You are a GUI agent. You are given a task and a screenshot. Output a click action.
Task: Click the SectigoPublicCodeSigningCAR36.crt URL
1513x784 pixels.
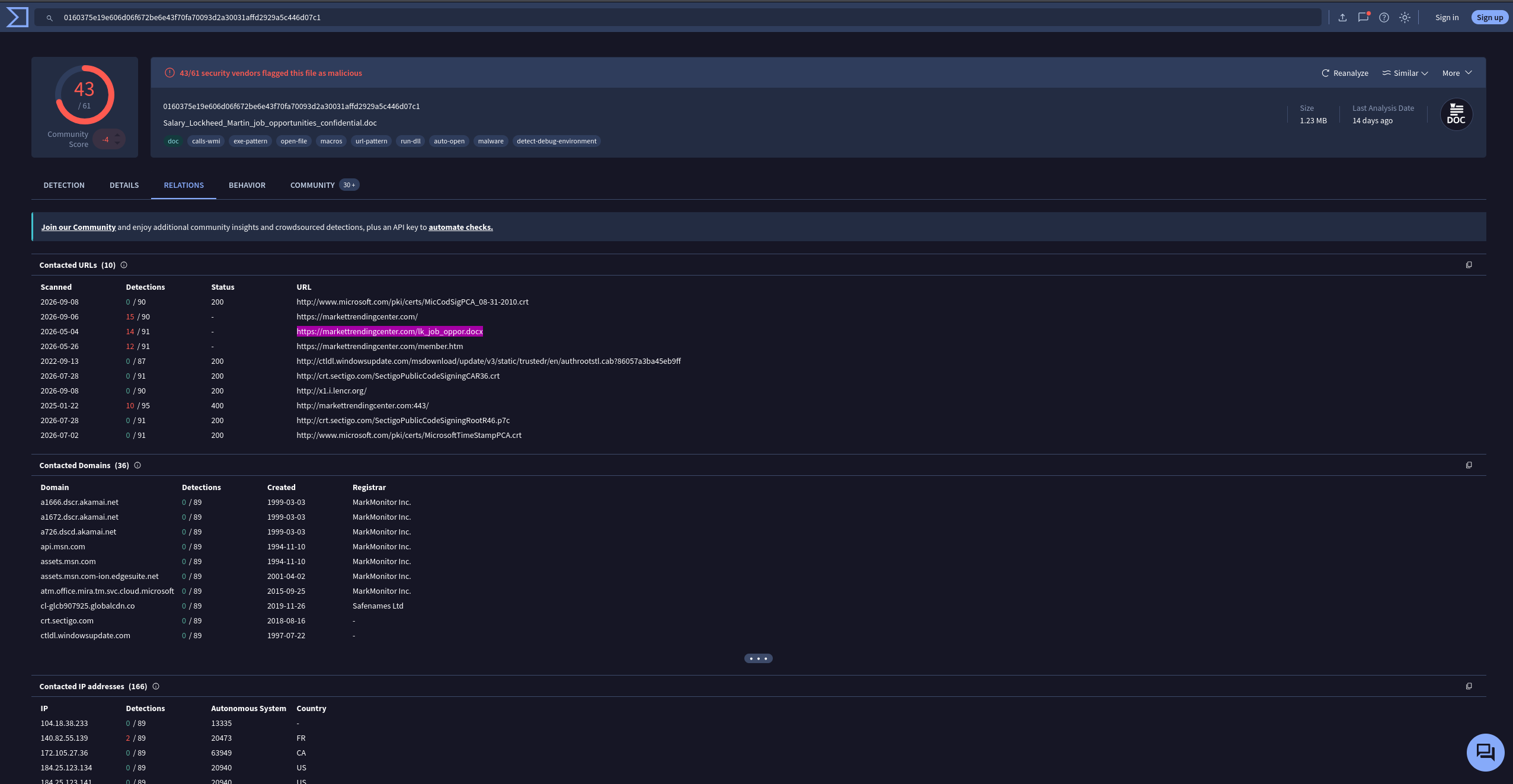(398, 376)
